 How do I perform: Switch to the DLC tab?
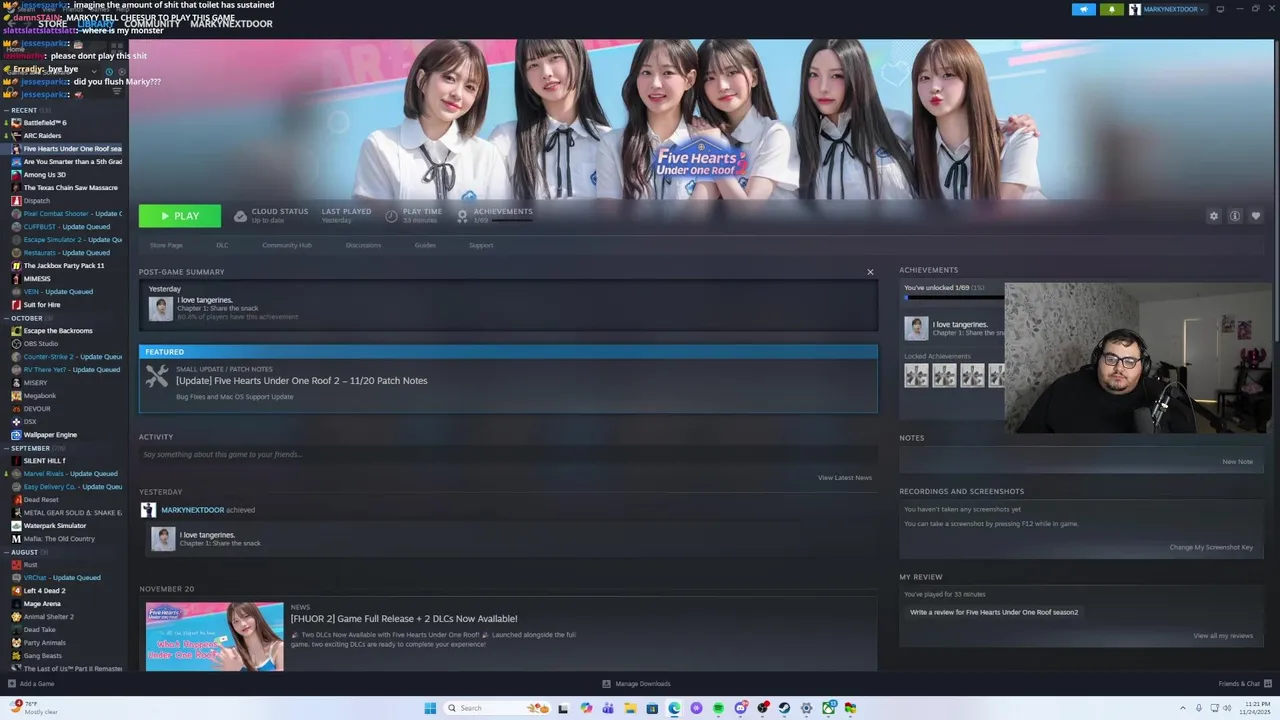click(x=222, y=245)
